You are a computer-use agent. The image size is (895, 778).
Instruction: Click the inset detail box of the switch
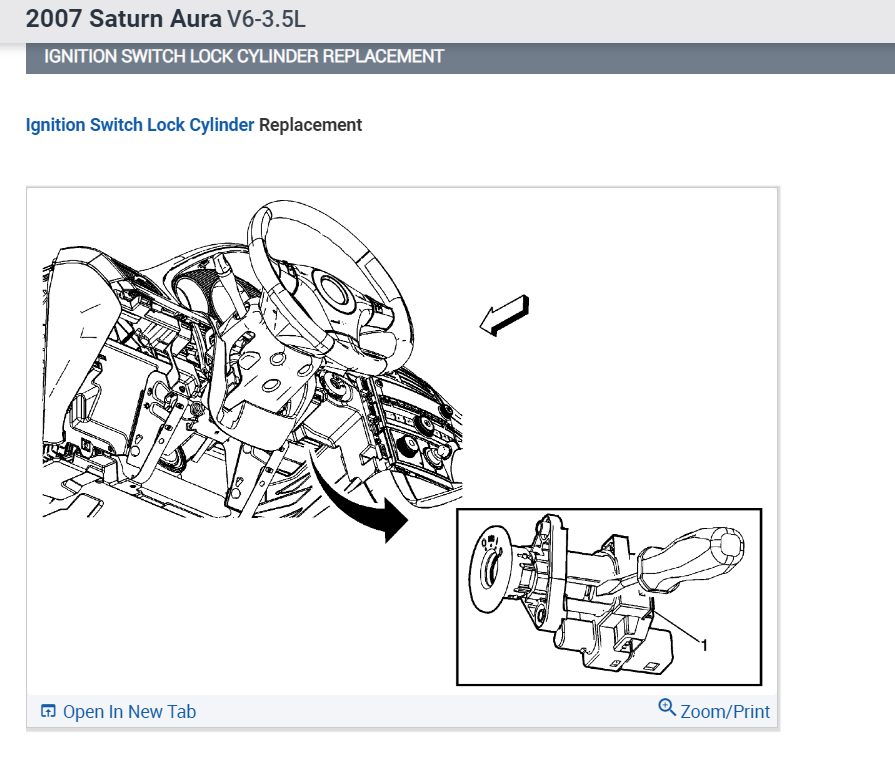[x=609, y=596]
